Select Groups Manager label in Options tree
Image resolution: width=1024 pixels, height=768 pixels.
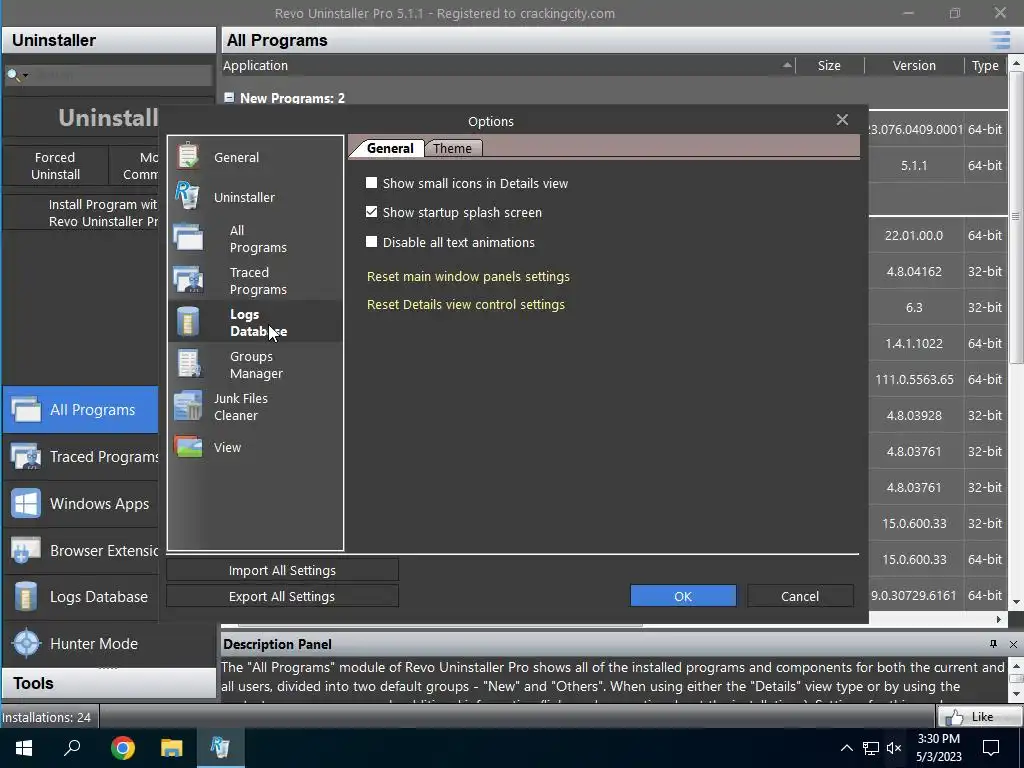click(256, 365)
